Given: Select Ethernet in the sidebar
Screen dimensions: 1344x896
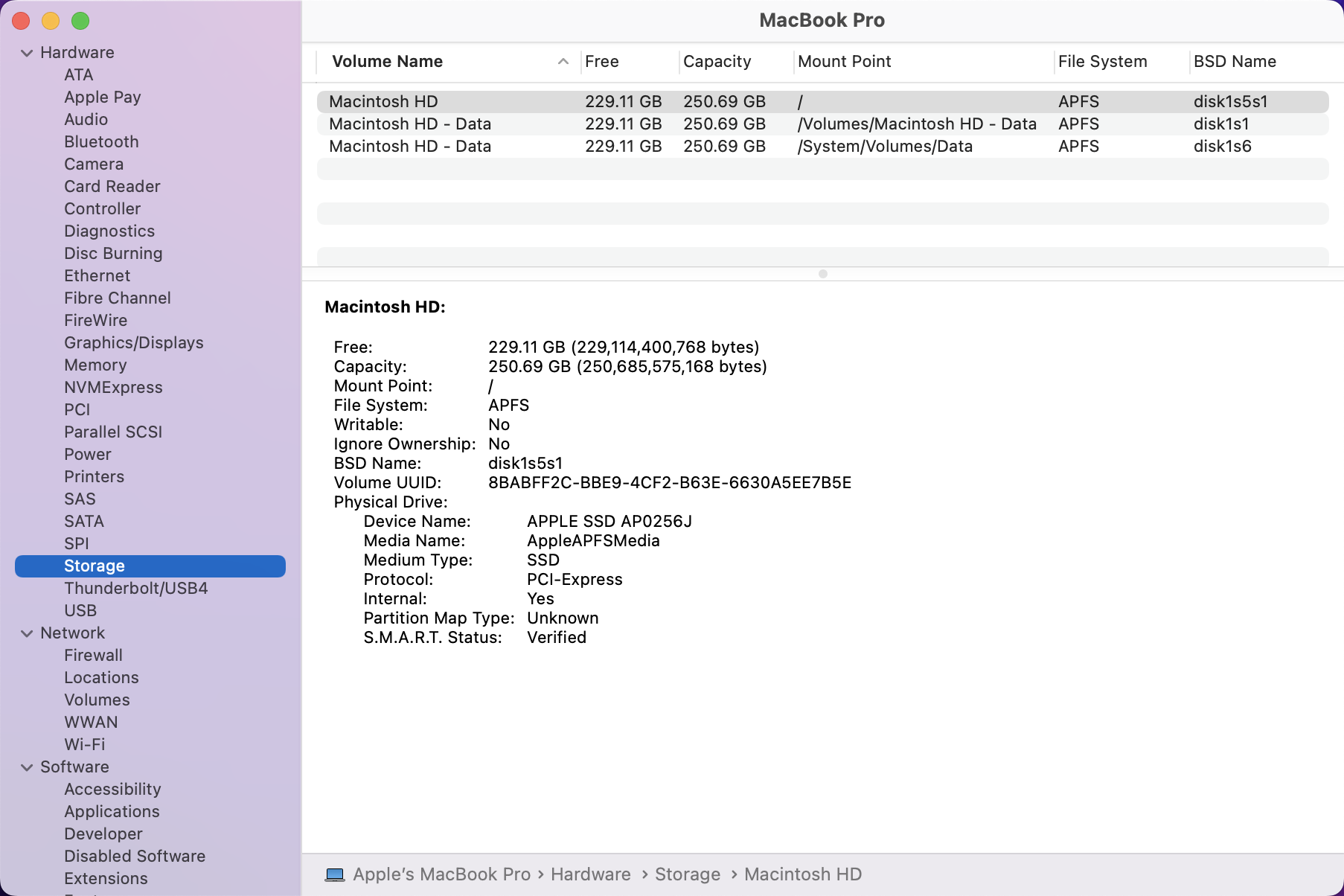Looking at the screenshot, I should coord(97,276).
